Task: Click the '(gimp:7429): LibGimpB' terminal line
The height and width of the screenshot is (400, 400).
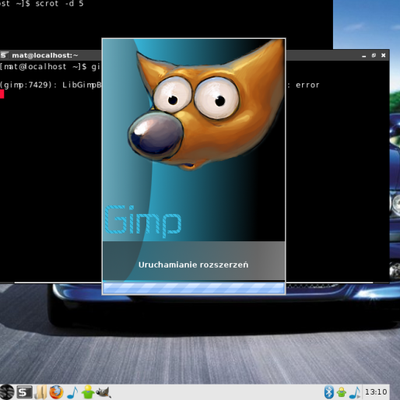Action: (x=51, y=85)
